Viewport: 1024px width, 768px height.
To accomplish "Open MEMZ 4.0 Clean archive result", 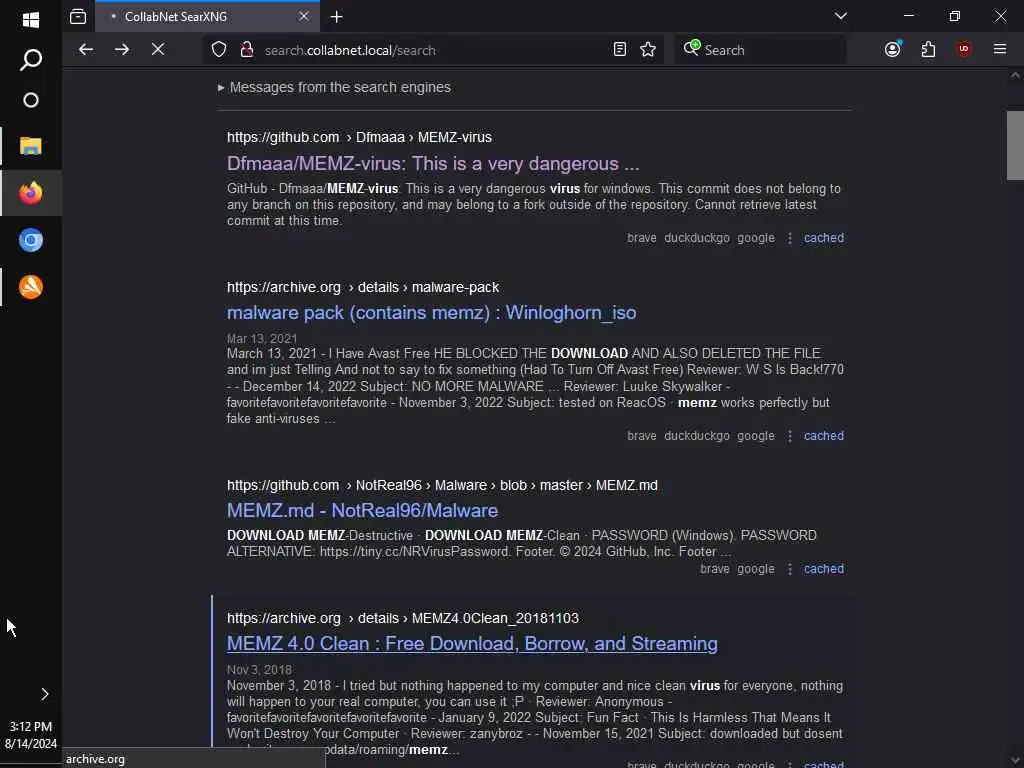I will [472, 644].
